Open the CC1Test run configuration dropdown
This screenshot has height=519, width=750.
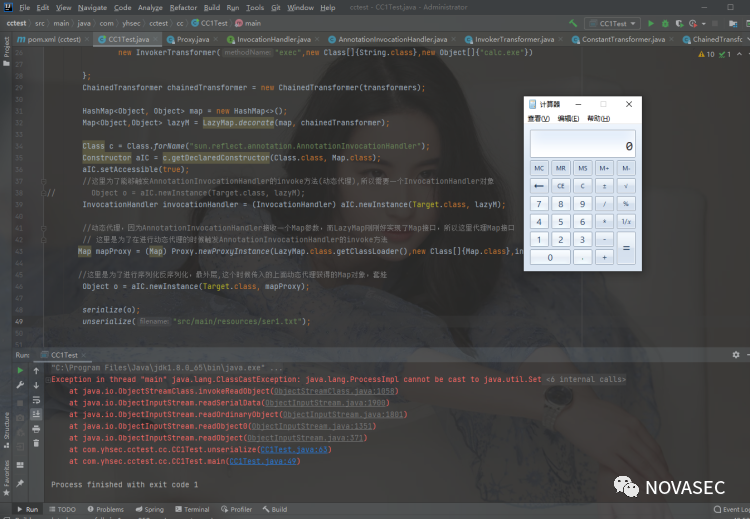[613, 23]
